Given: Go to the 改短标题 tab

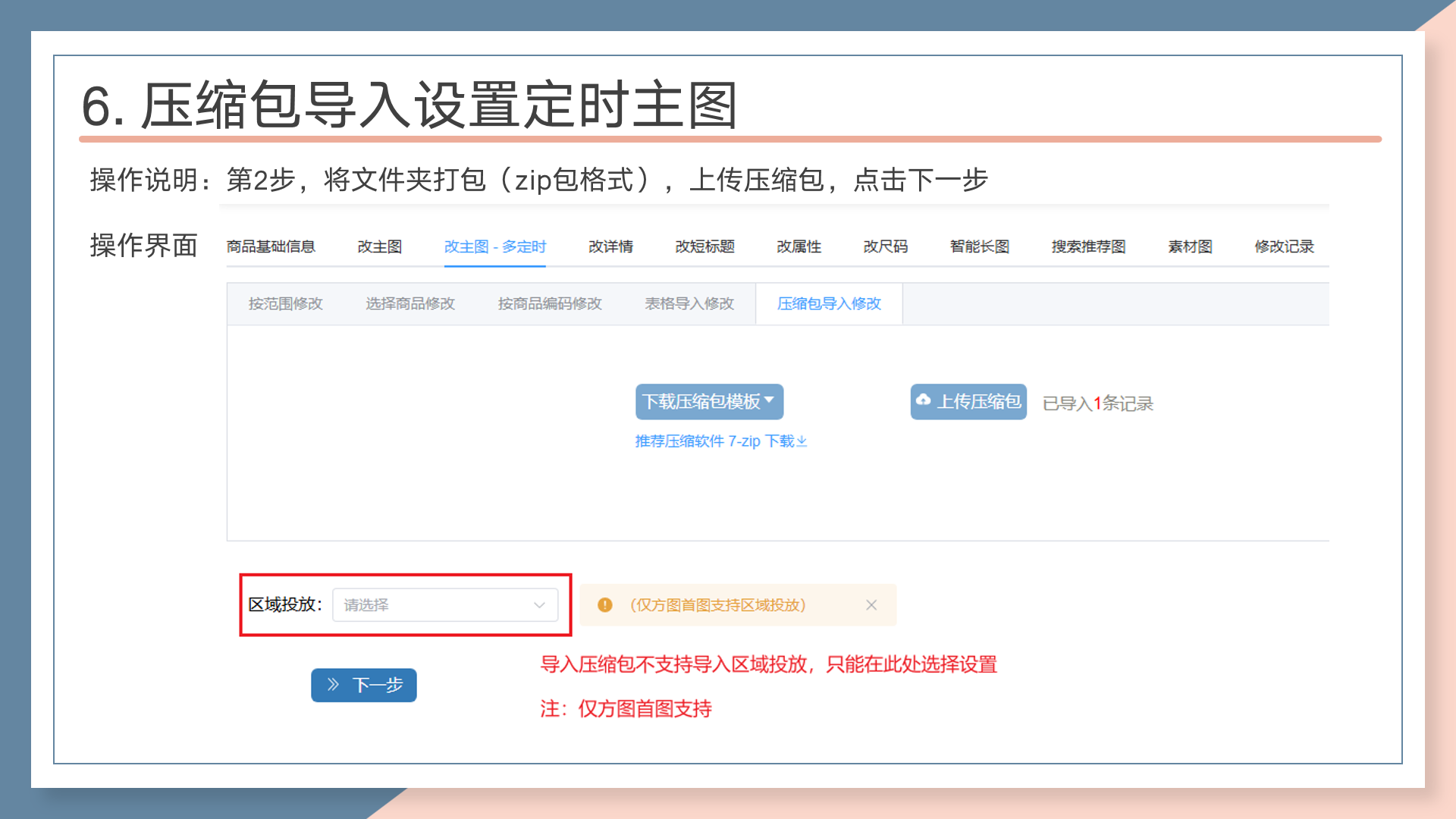Looking at the screenshot, I should (704, 246).
